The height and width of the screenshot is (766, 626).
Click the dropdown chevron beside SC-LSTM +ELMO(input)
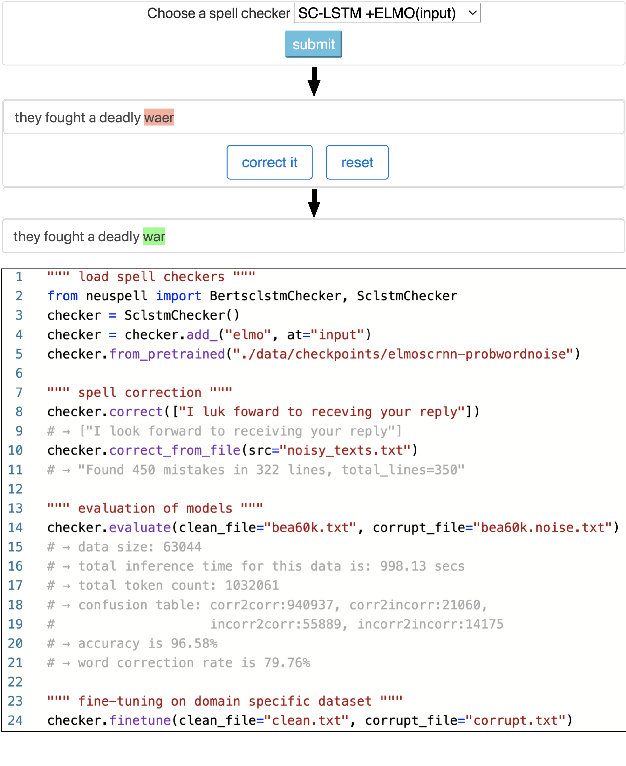tap(472, 13)
